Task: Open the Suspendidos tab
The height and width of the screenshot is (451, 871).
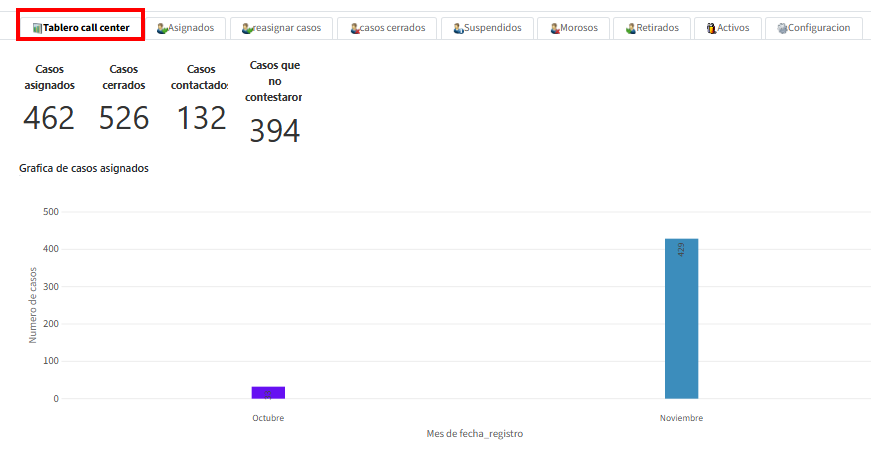Action: 492,28
